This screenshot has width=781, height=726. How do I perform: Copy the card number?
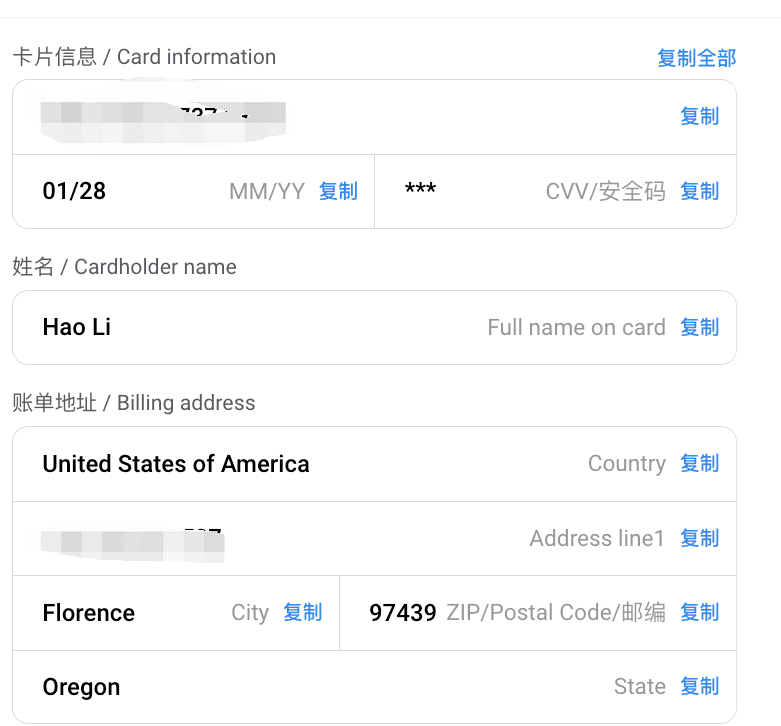(x=699, y=117)
